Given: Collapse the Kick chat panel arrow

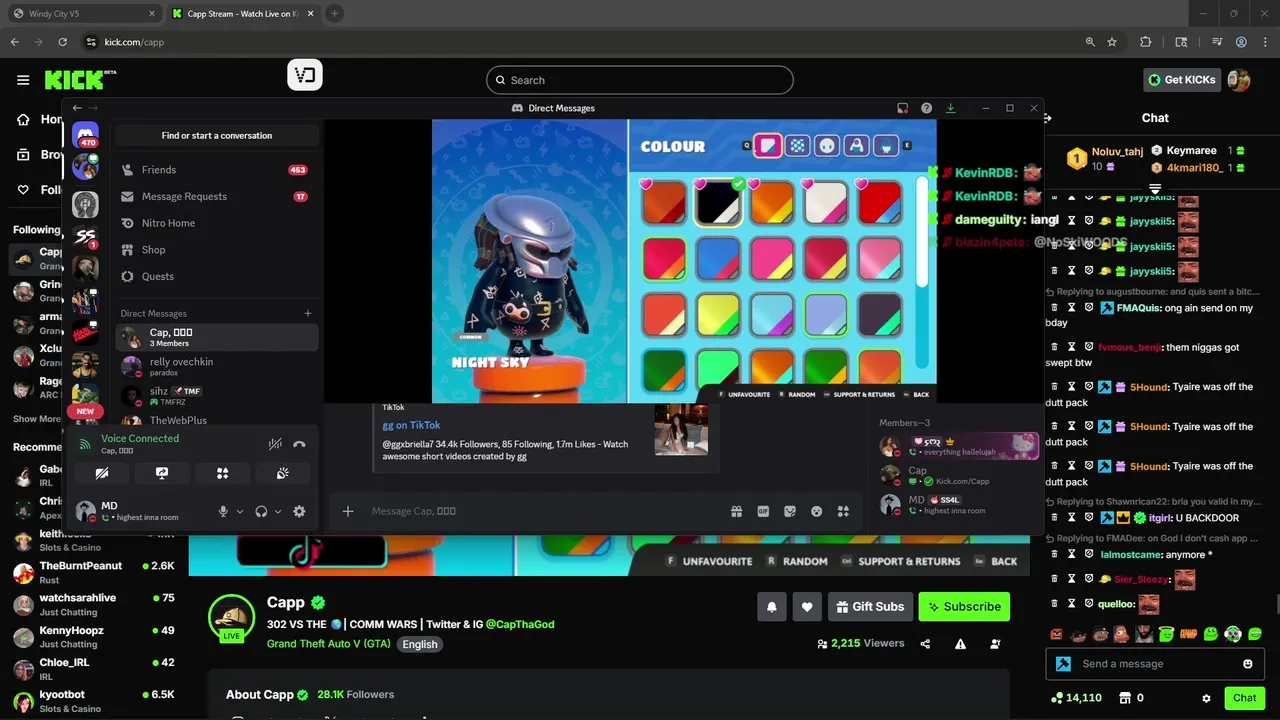Looking at the screenshot, I should 1049,118.
